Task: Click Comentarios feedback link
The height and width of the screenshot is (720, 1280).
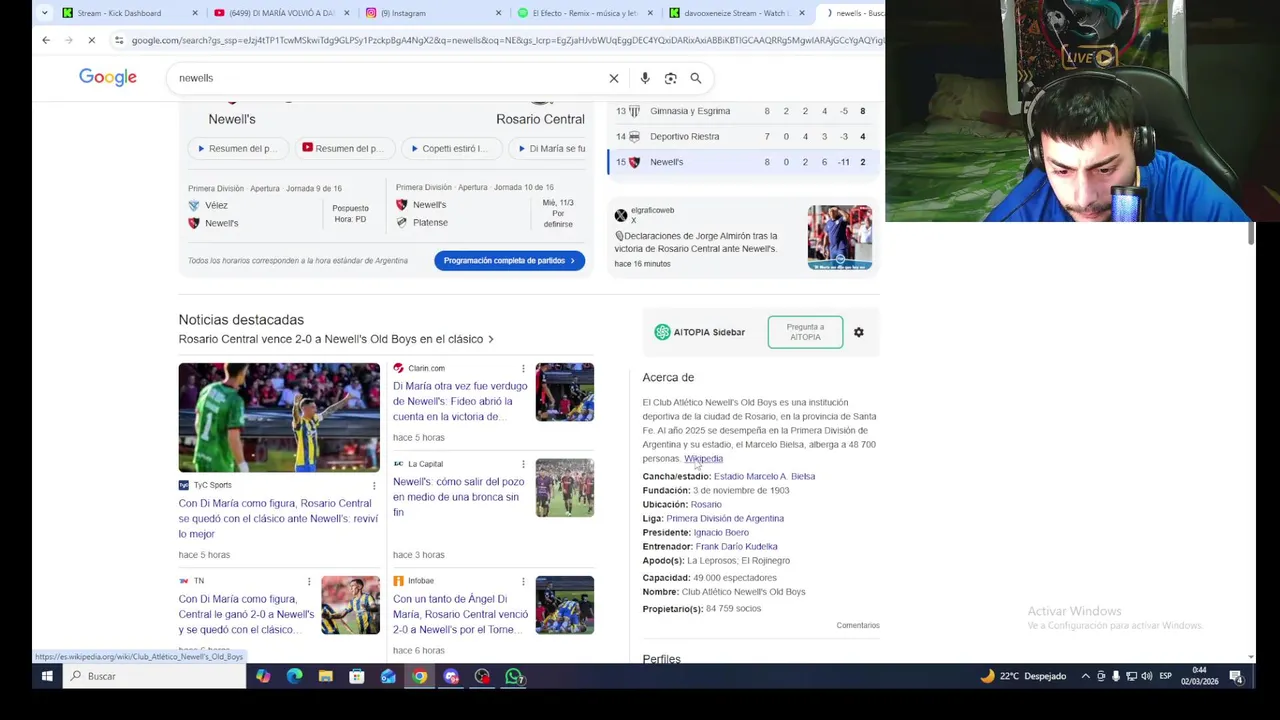Action: pos(858,626)
